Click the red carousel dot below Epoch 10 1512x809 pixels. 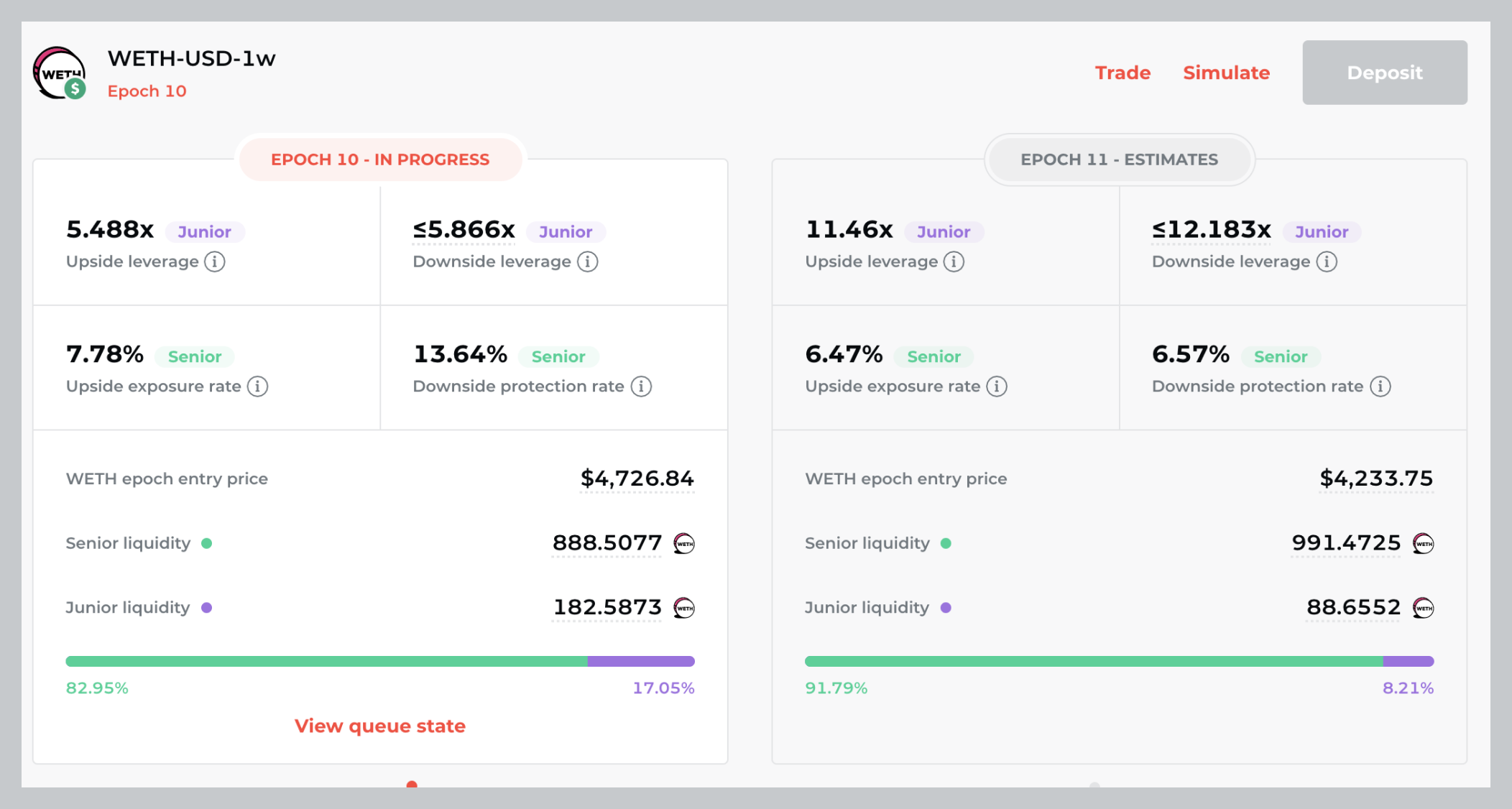[x=412, y=785]
